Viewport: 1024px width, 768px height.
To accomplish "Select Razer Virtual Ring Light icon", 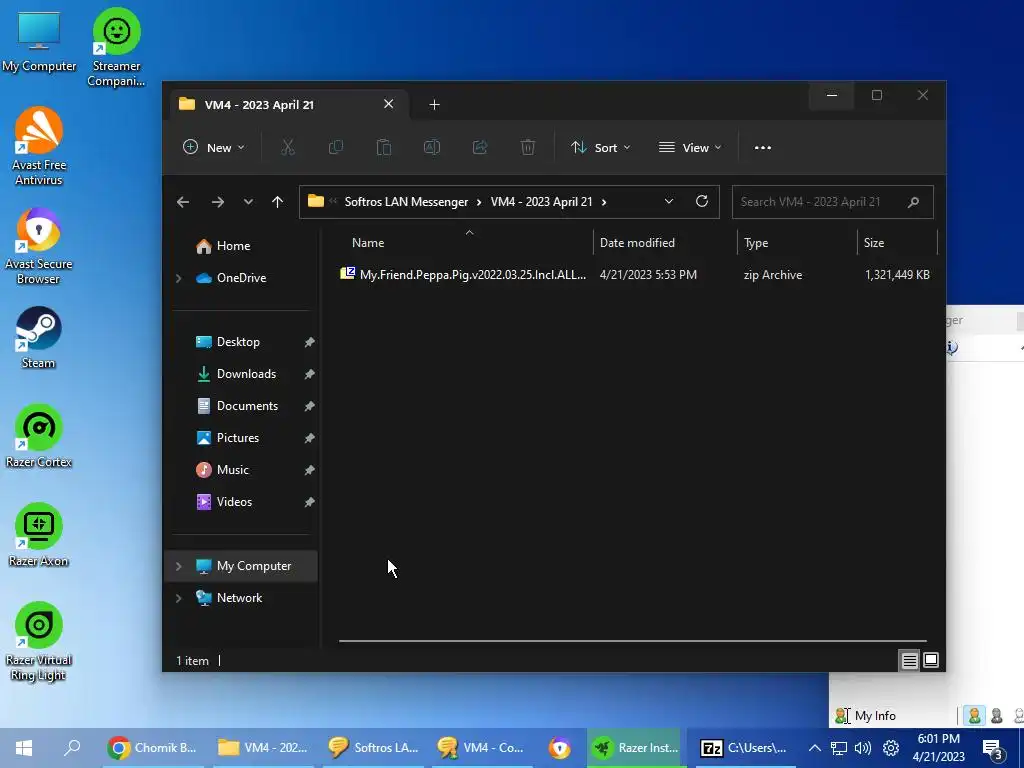I will pyautogui.click(x=39, y=641).
